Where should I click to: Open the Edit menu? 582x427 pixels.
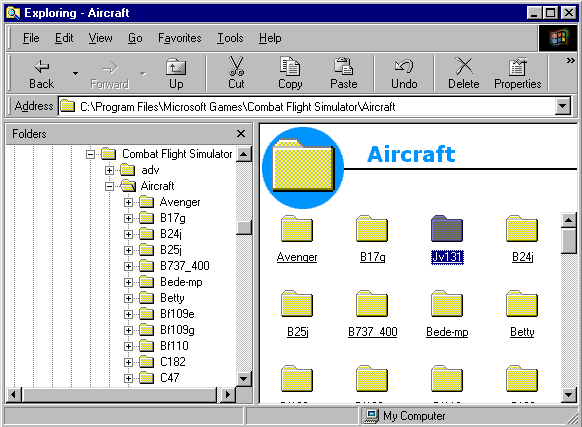64,38
